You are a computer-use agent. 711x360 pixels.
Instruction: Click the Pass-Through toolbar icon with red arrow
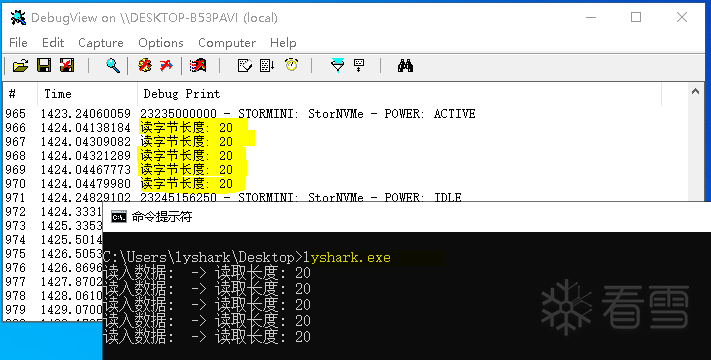point(166,66)
